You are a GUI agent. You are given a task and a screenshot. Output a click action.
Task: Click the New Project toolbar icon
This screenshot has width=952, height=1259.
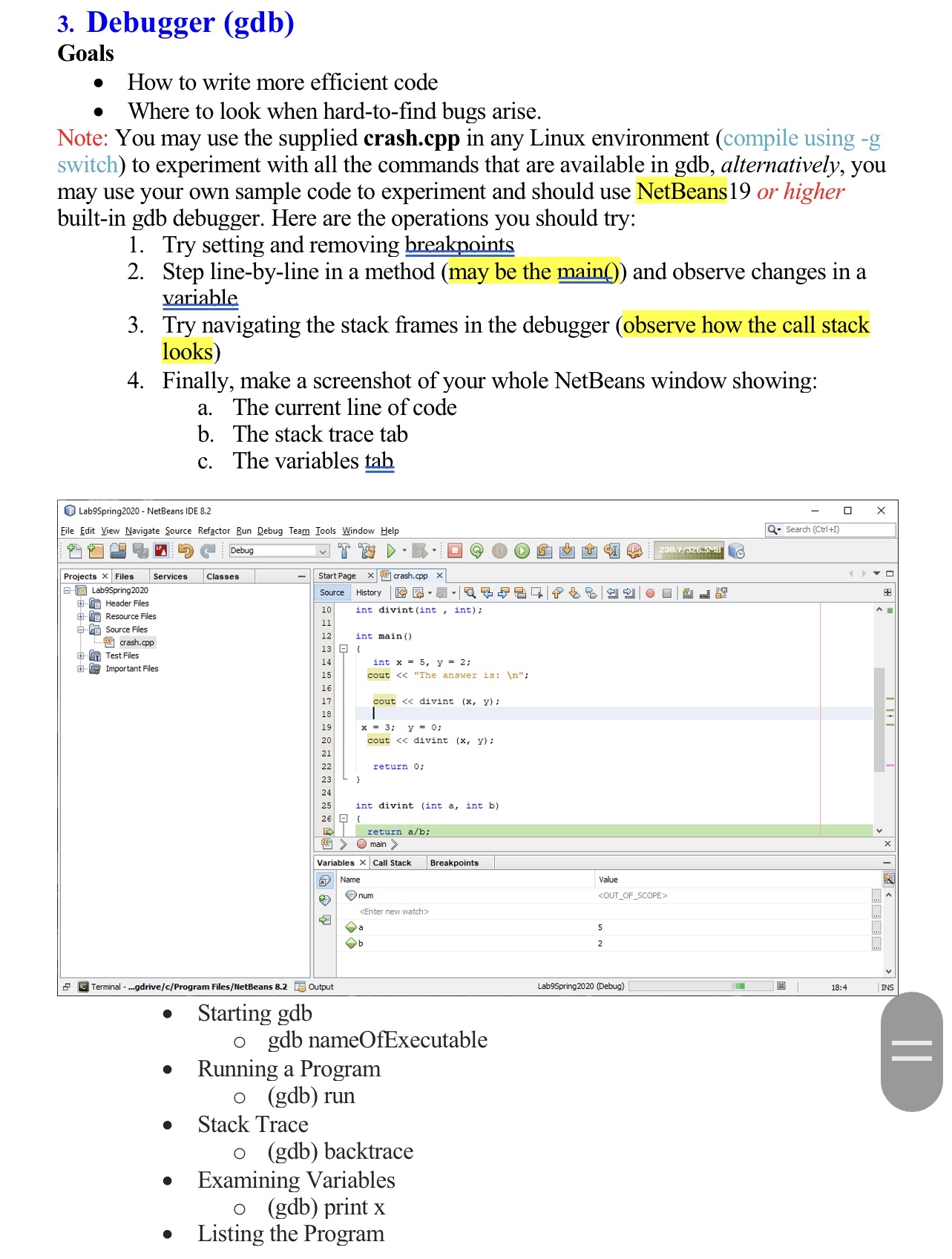96,551
